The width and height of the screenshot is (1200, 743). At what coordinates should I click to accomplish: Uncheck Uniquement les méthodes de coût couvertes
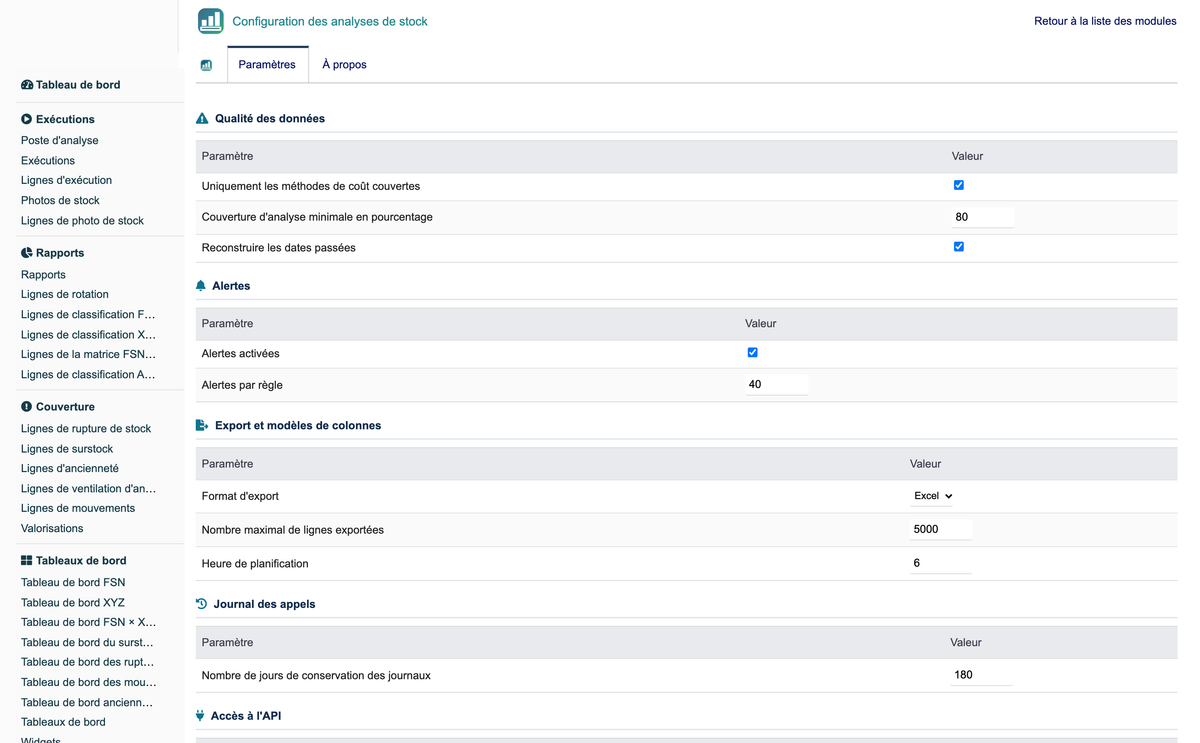959,185
